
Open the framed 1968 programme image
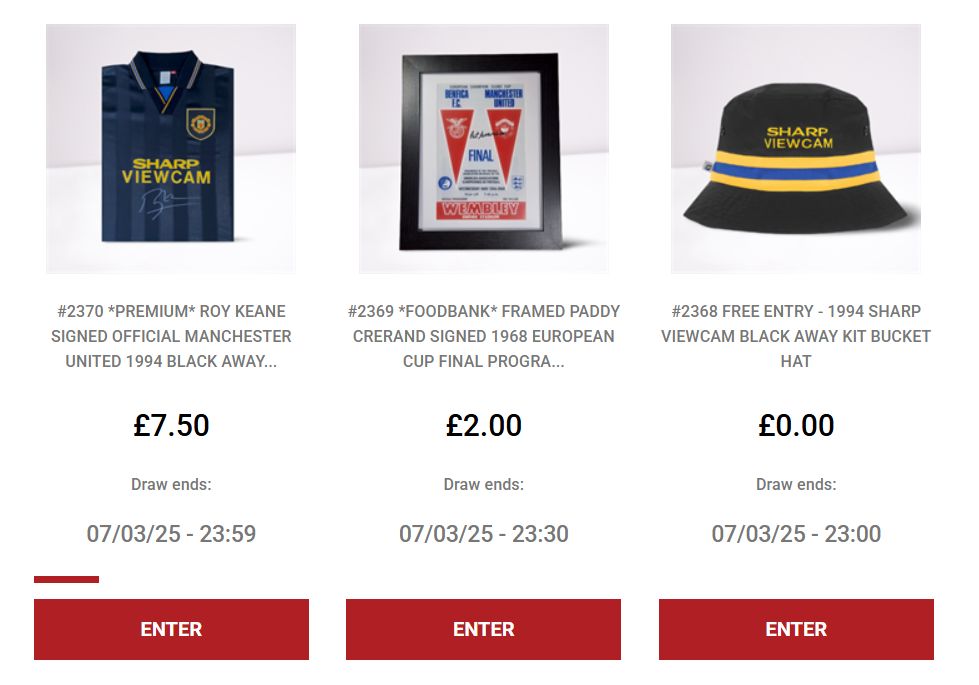pyautogui.click(x=483, y=149)
